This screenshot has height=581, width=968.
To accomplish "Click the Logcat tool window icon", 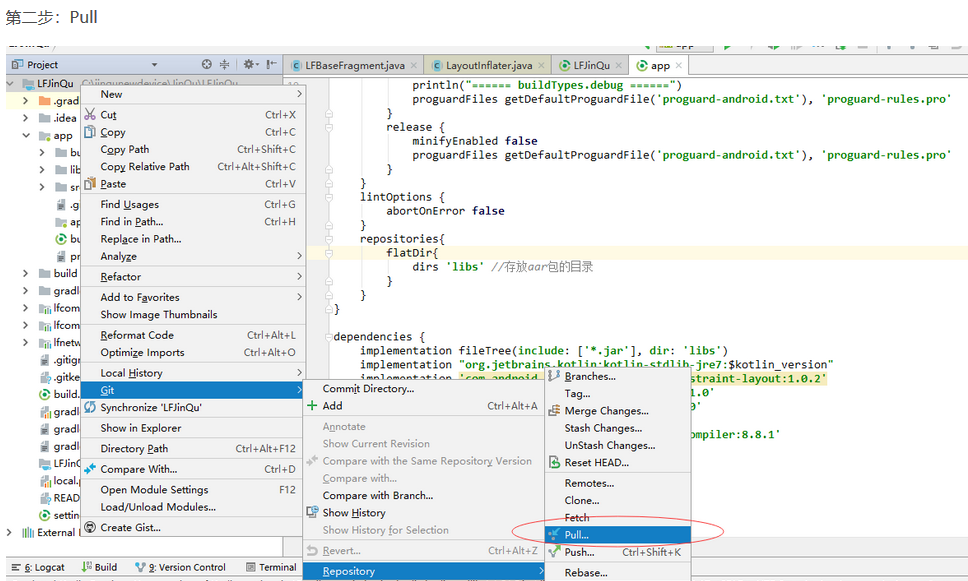I will [16, 567].
